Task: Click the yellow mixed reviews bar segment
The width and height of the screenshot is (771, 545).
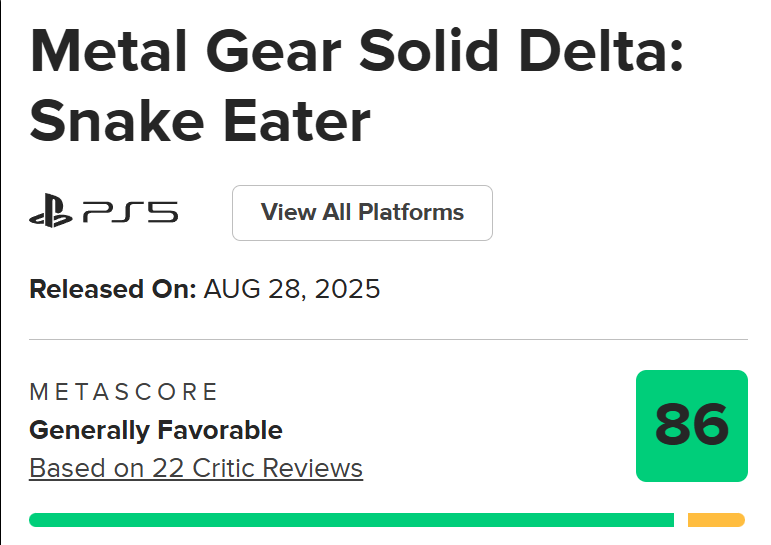Action: [716, 520]
